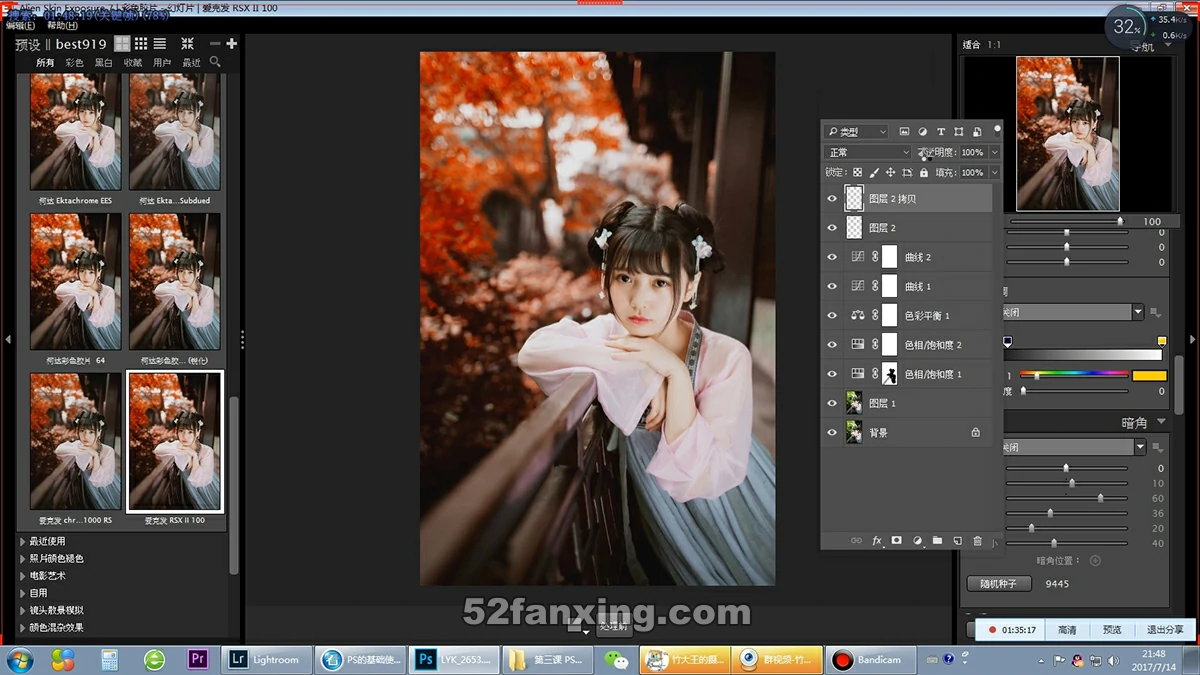Click the 高清 button in share bar

click(1067, 630)
